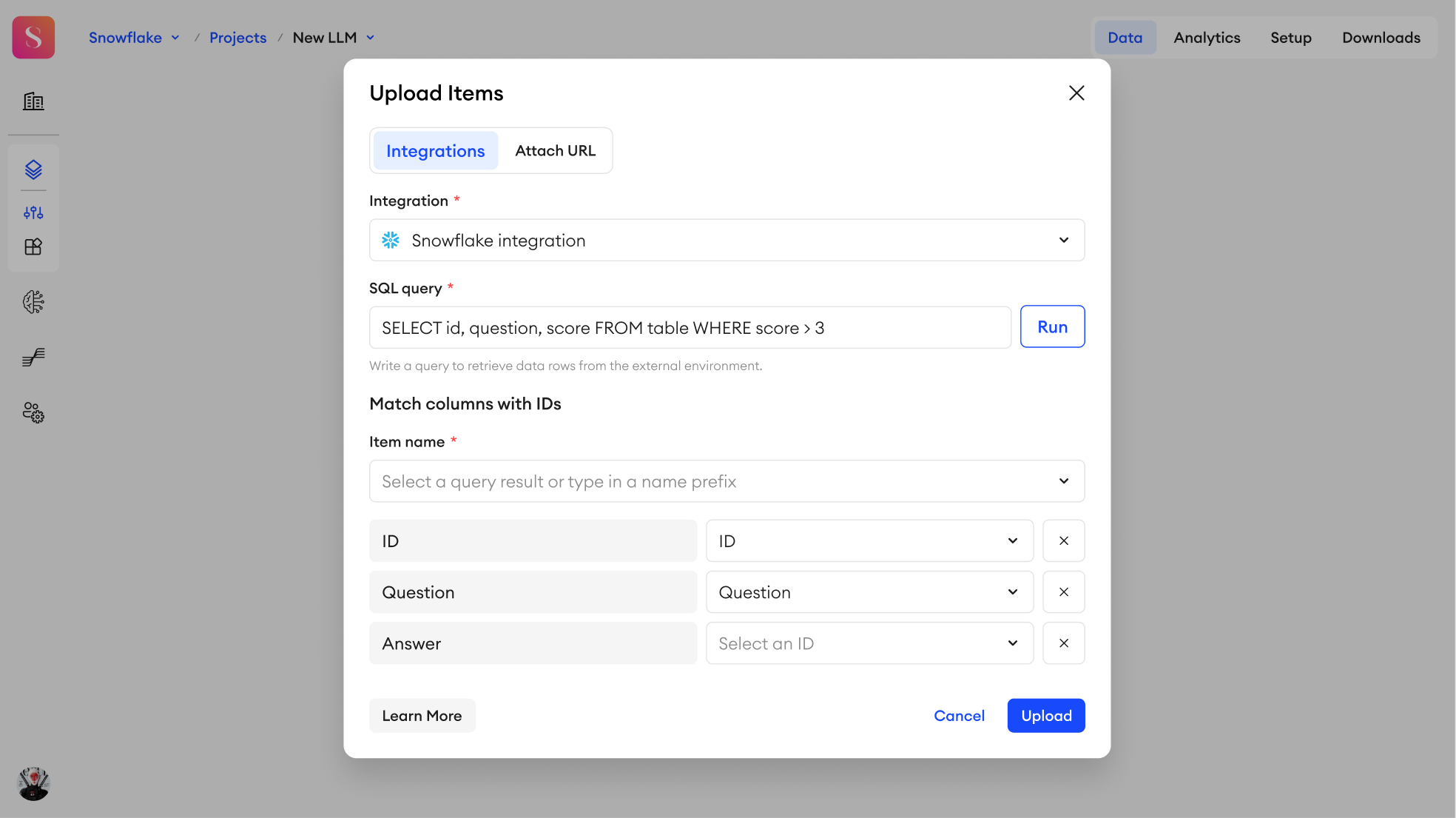
Task: Click the SQL query helper text
Action: 566,366
